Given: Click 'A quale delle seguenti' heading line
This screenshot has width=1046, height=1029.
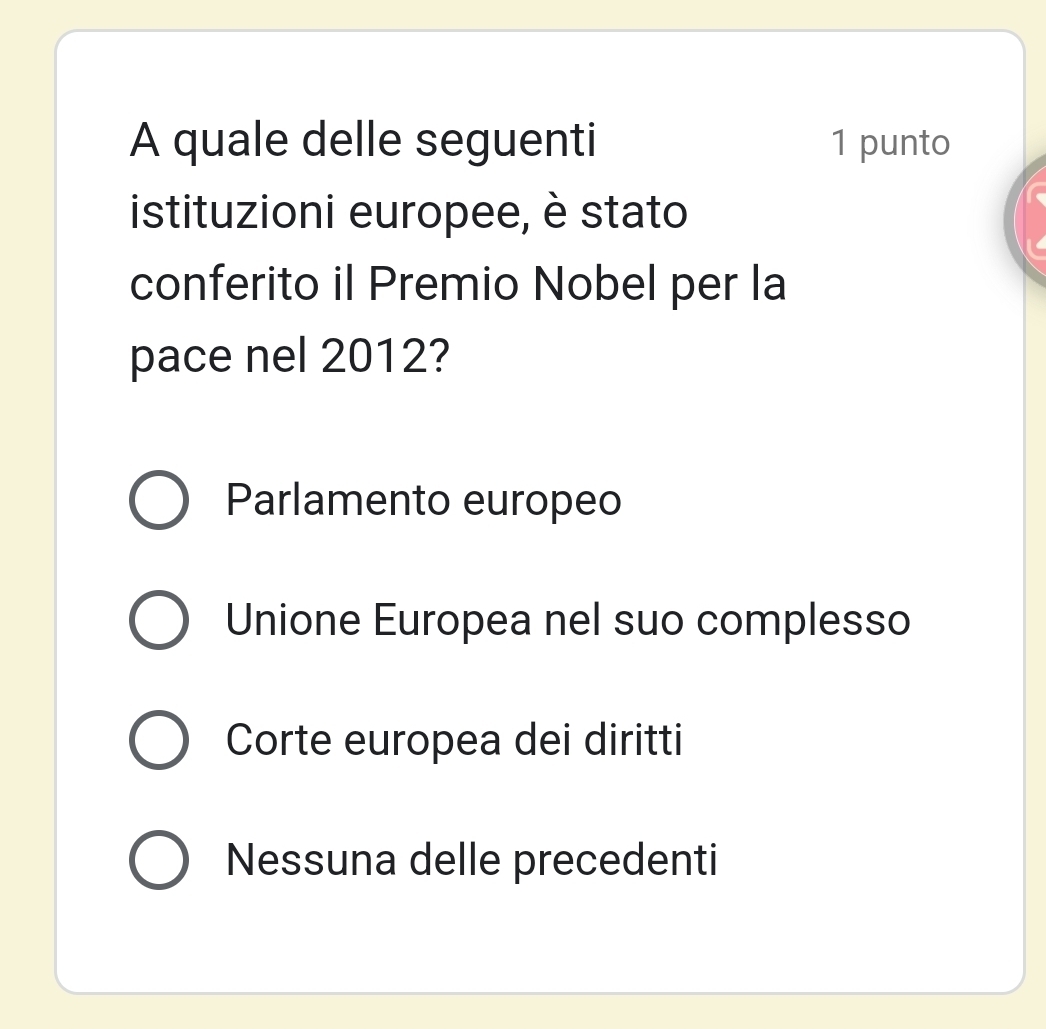Looking at the screenshot, I should click(x=363, y=141).
